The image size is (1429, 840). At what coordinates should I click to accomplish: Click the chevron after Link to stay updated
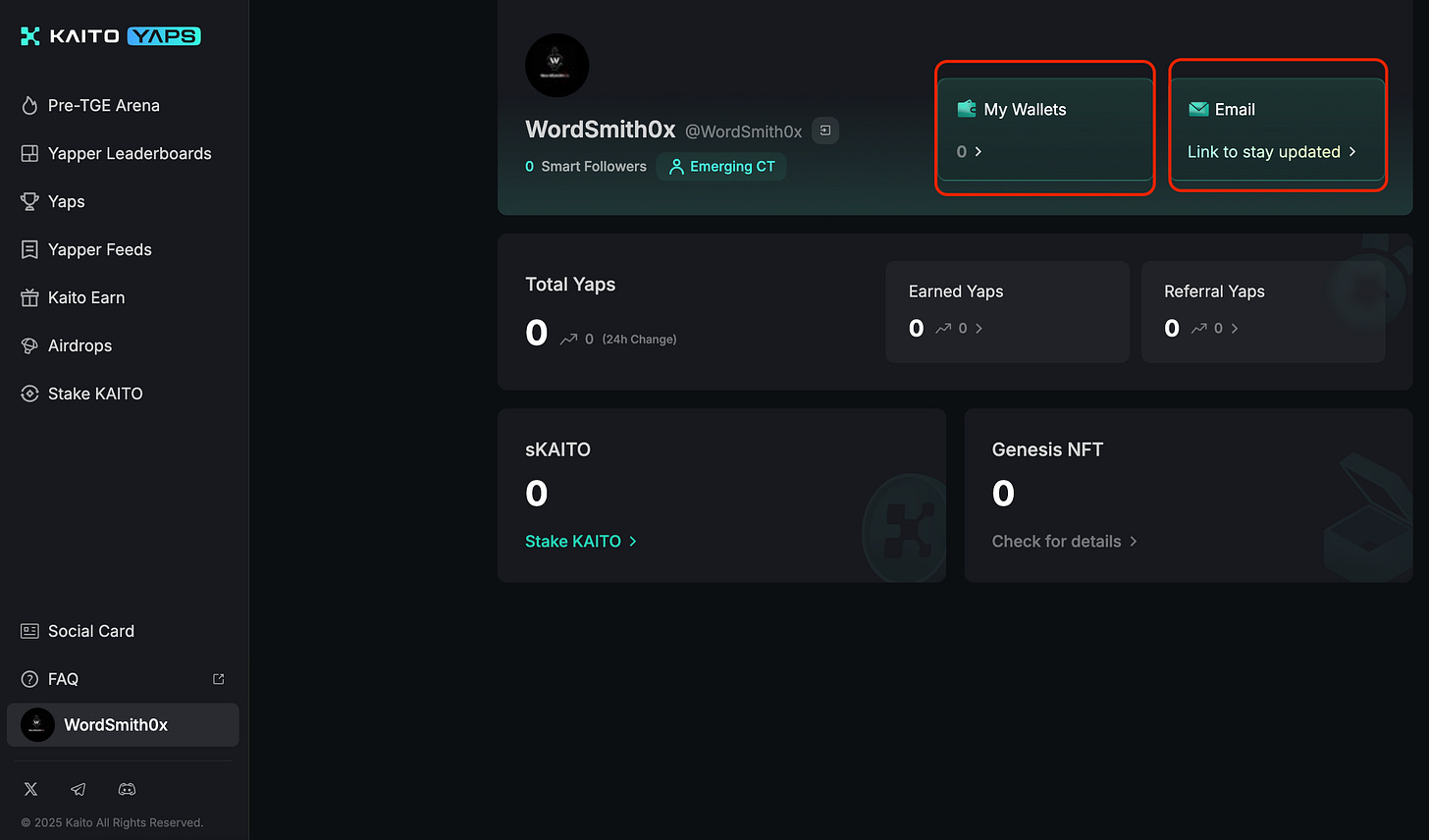[1352, 152]
